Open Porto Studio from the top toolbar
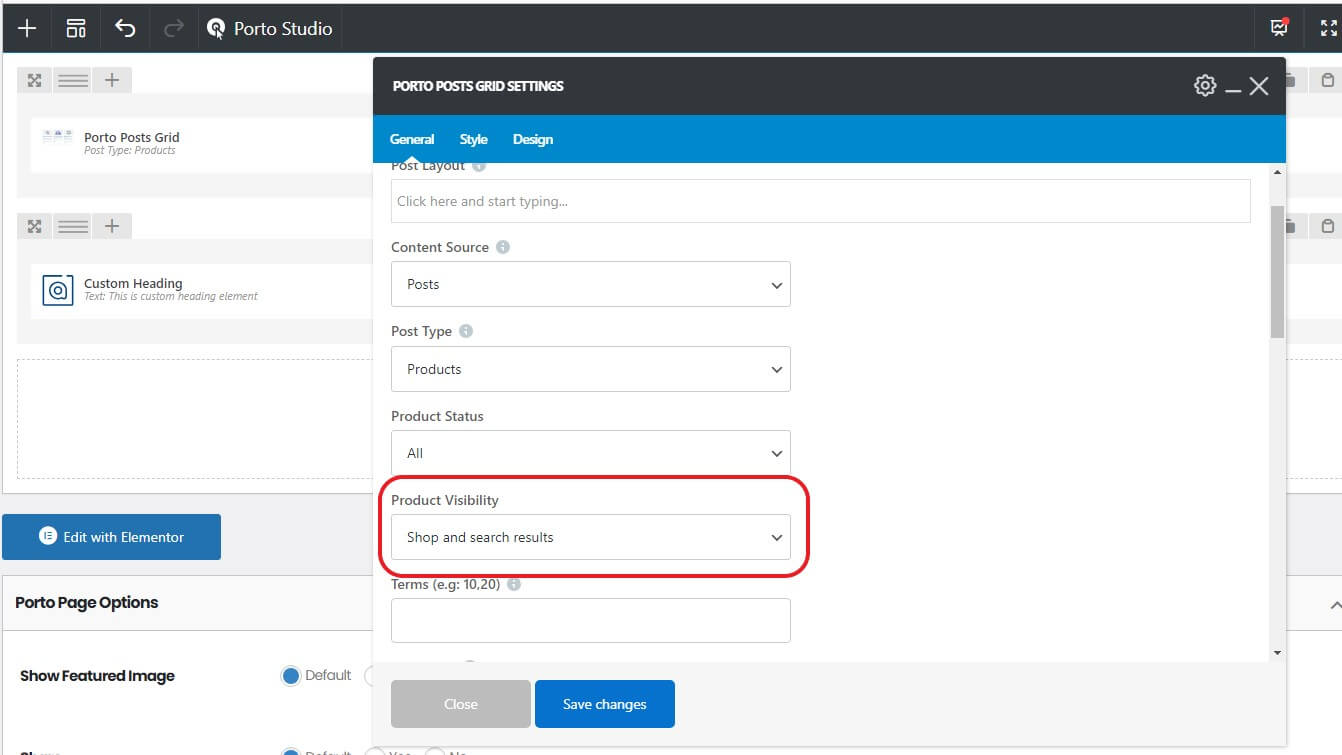This screenshot has height=755, width=1342. (x=269, y=28)
